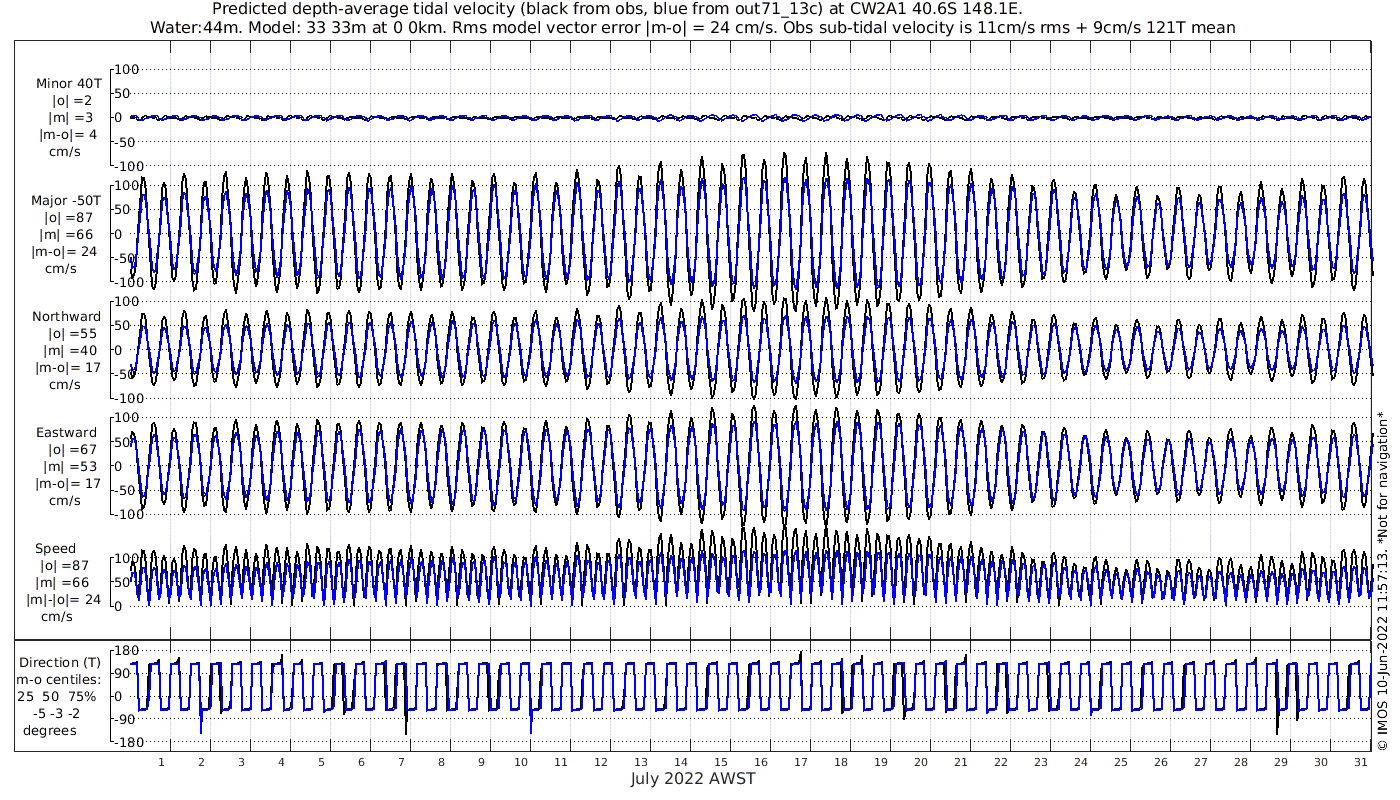Click the '|m| =40' value under Northward

click(71, 351)
